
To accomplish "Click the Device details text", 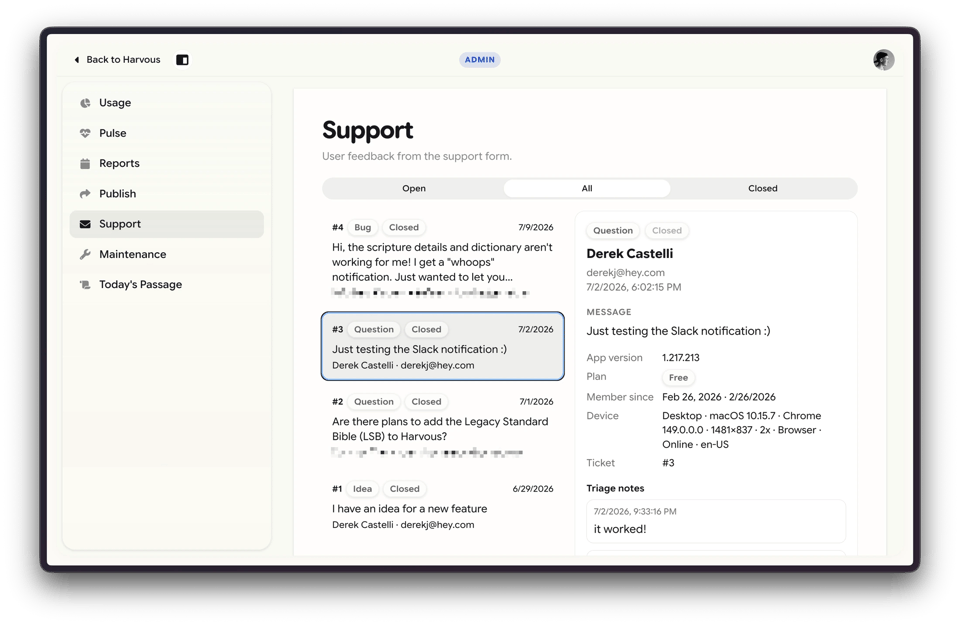I will click(741, 430).
